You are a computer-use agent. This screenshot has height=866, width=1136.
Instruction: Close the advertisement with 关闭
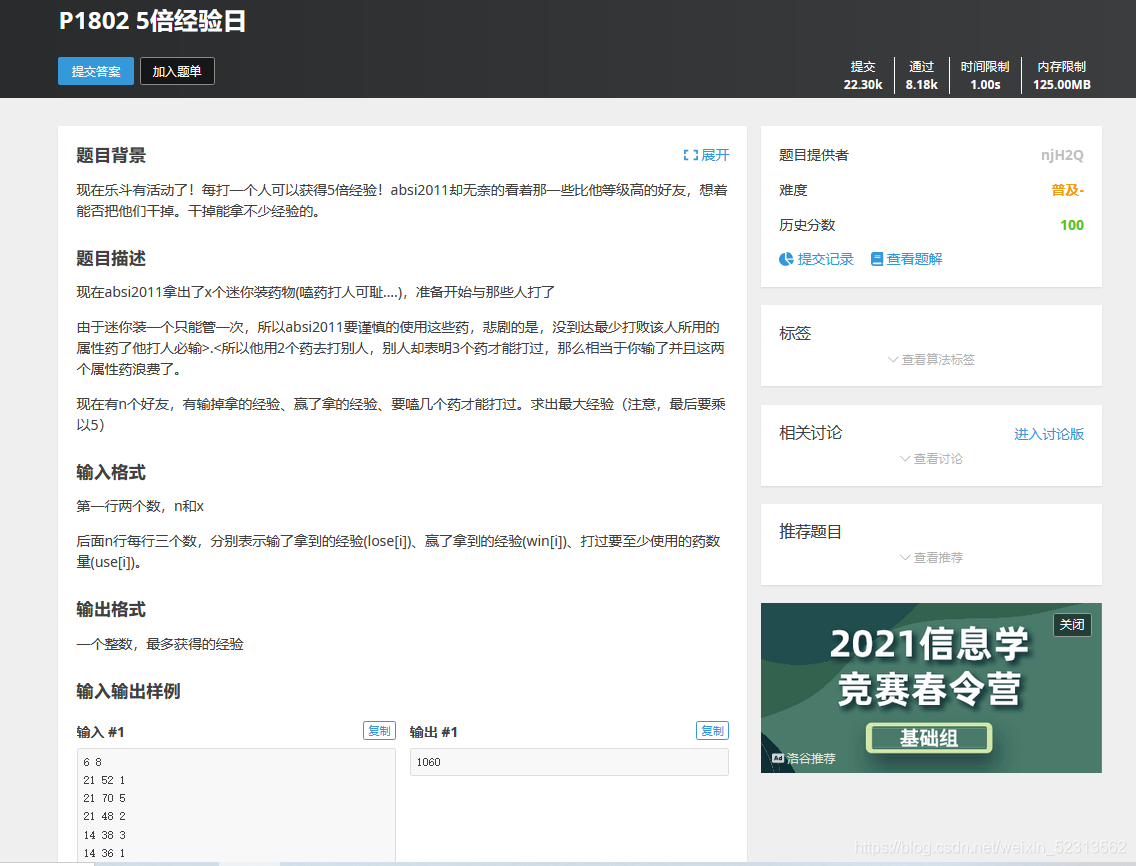tap(1072, 625)
